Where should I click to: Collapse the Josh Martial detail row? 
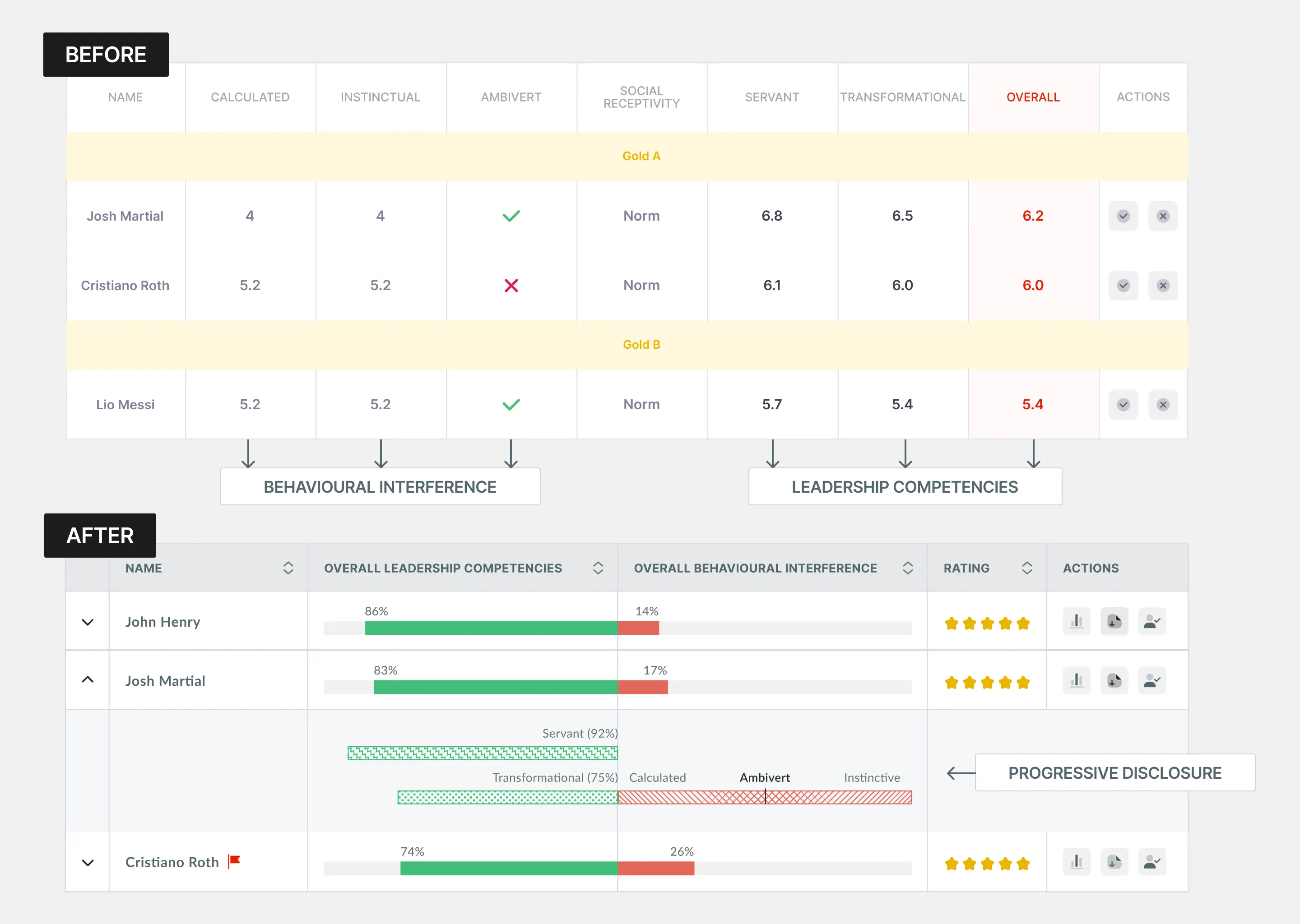(88, 680)
